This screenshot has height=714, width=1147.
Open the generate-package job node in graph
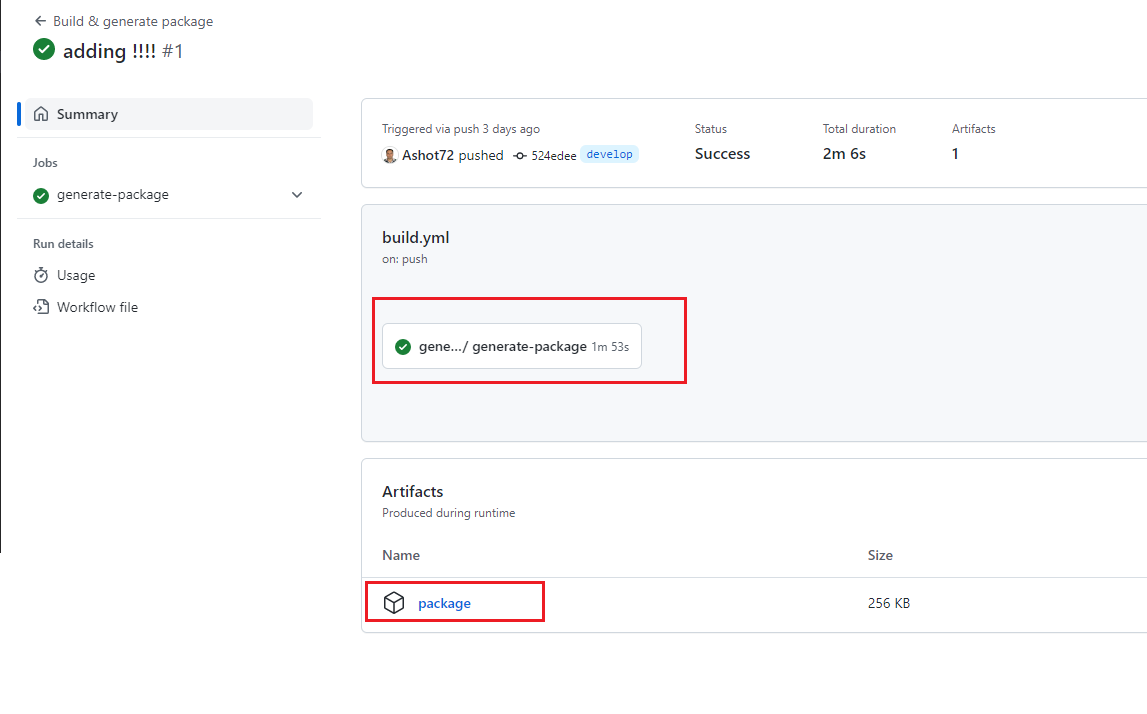[x=511, y=346]
